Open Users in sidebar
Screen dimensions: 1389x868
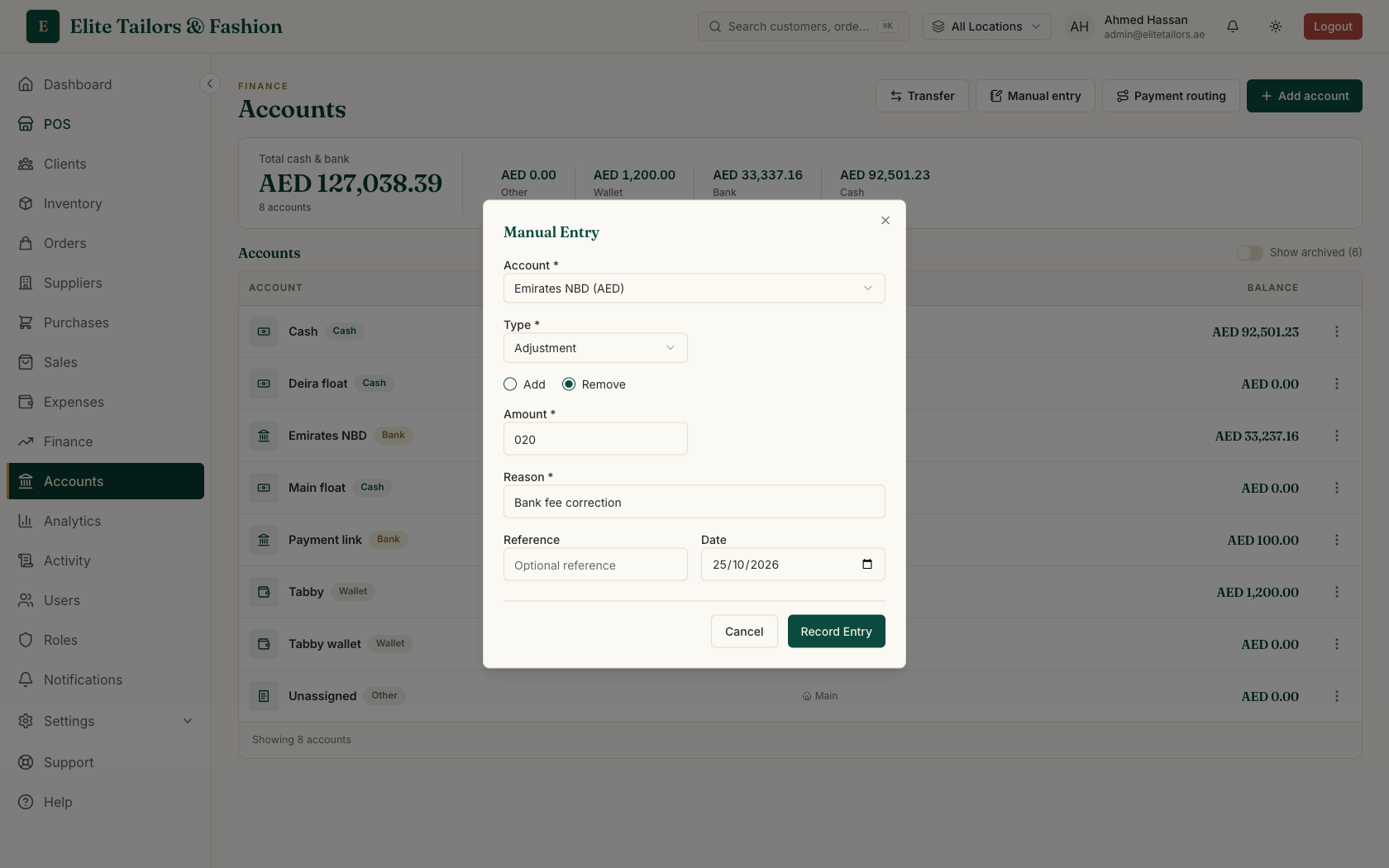(106, 600)
